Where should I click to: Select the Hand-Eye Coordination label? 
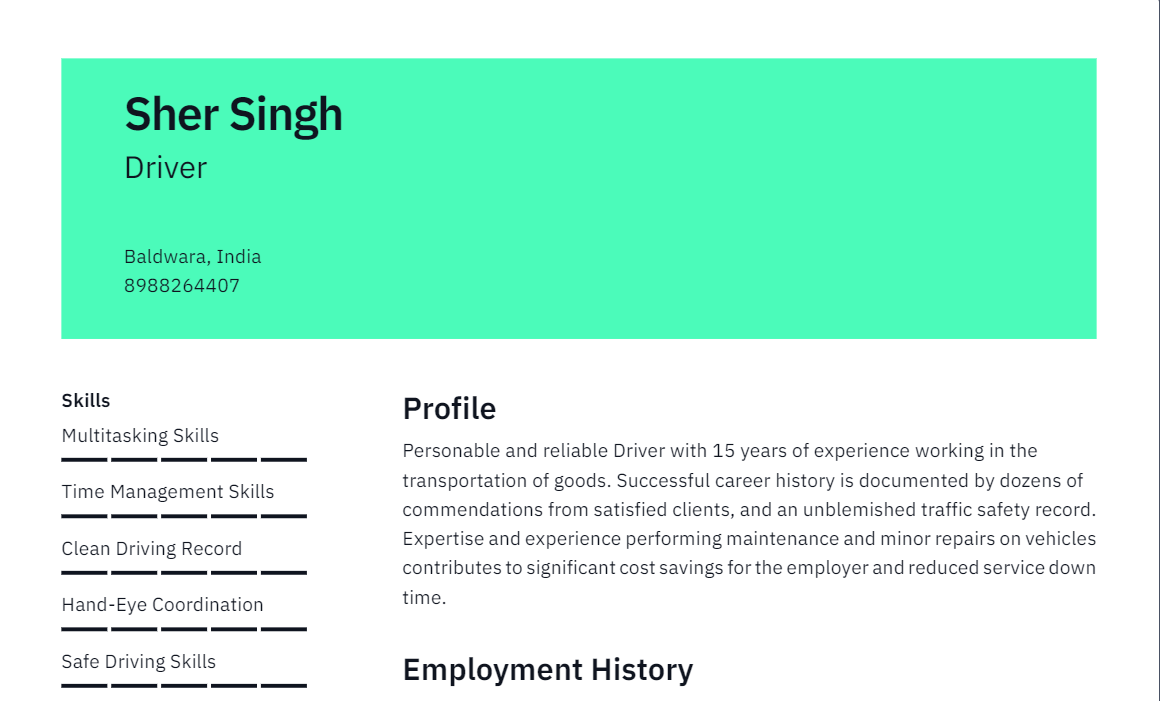[162, 605]
